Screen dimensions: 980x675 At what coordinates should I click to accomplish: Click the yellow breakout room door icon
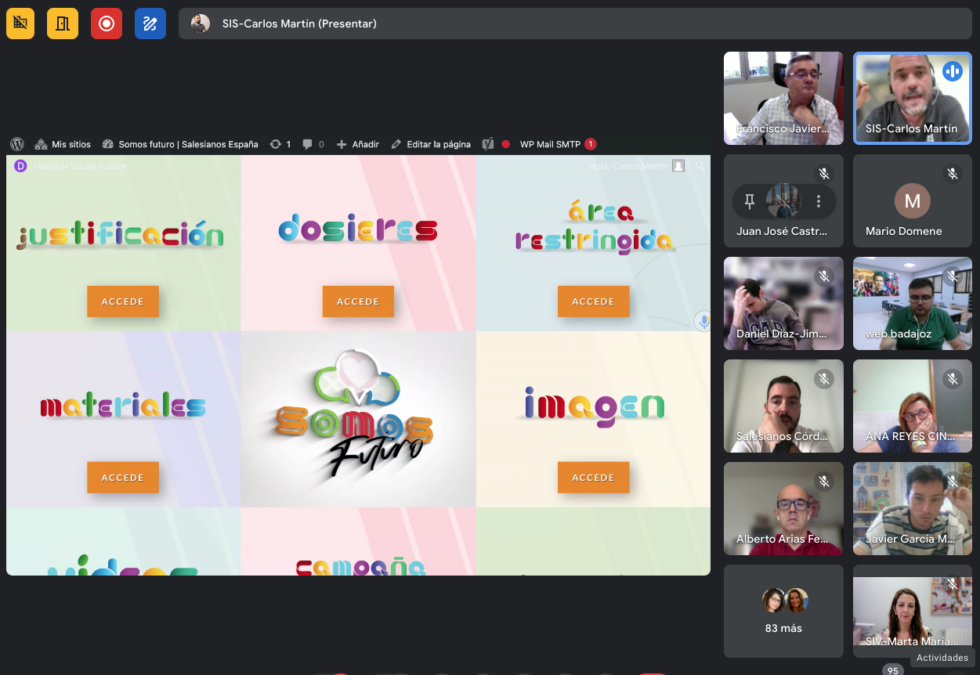(62, 23)
